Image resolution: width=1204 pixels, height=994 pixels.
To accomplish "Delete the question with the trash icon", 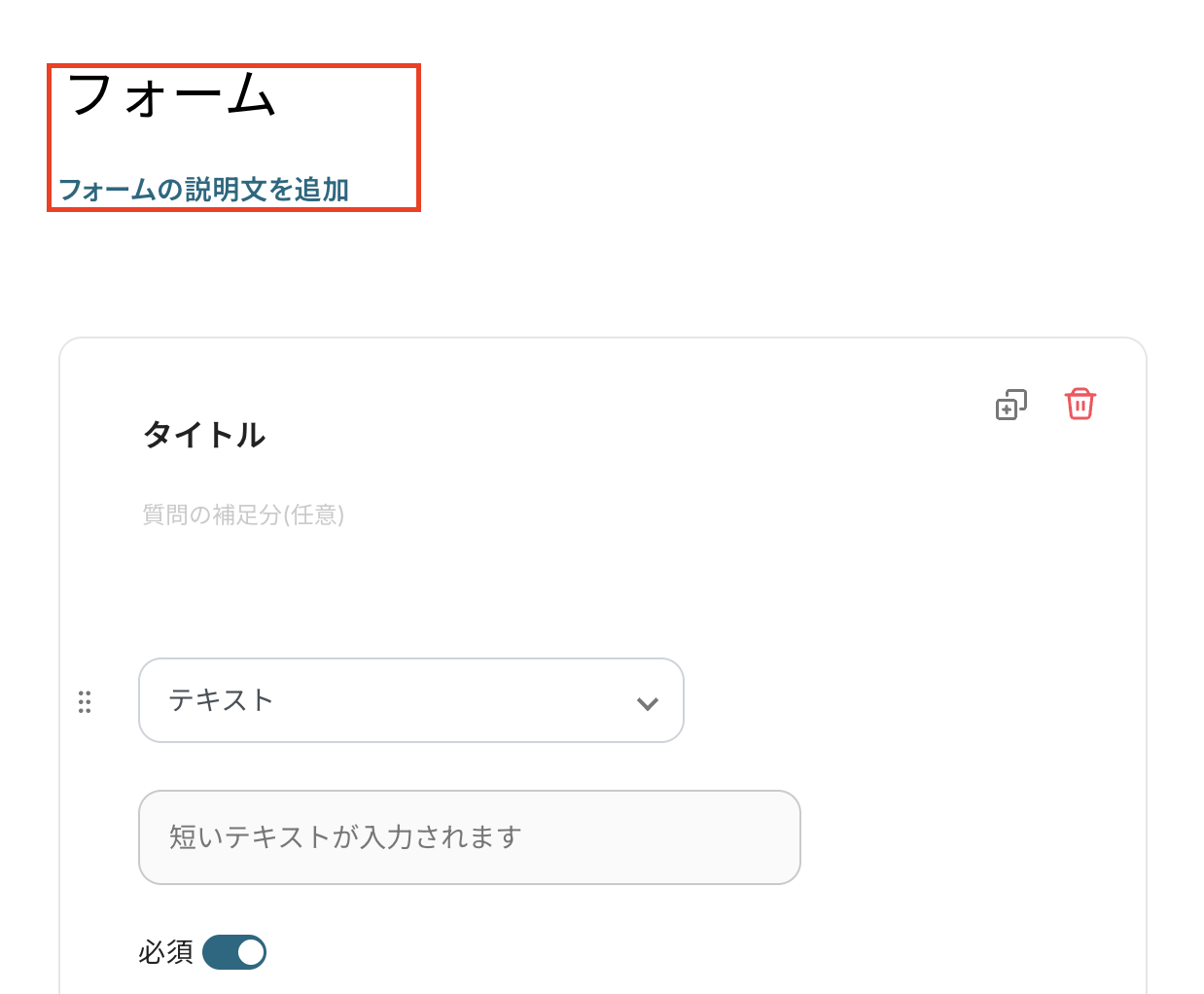I will (x=1080, y=404).
